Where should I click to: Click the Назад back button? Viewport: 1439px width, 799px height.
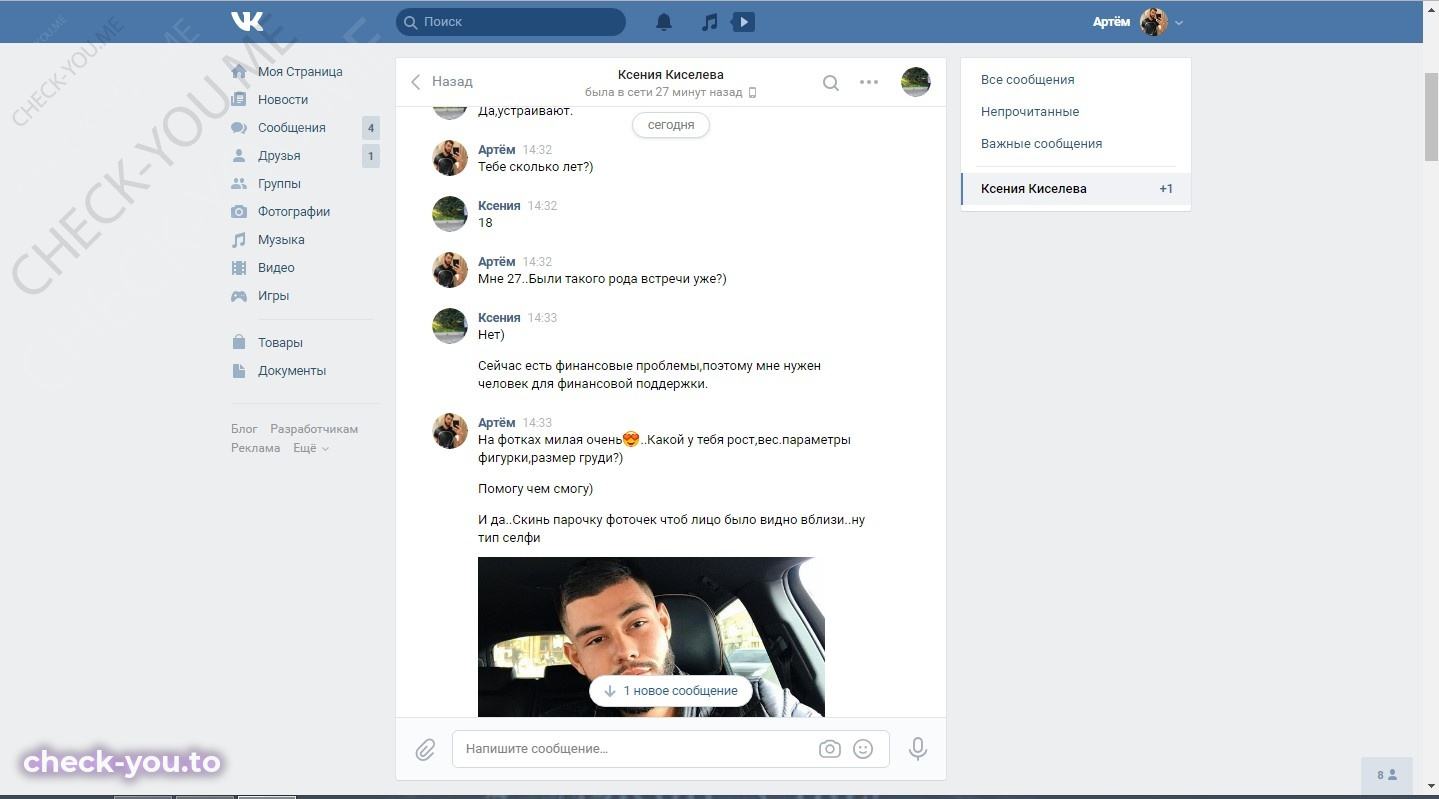pyautogui.click(x=442, y=82)
